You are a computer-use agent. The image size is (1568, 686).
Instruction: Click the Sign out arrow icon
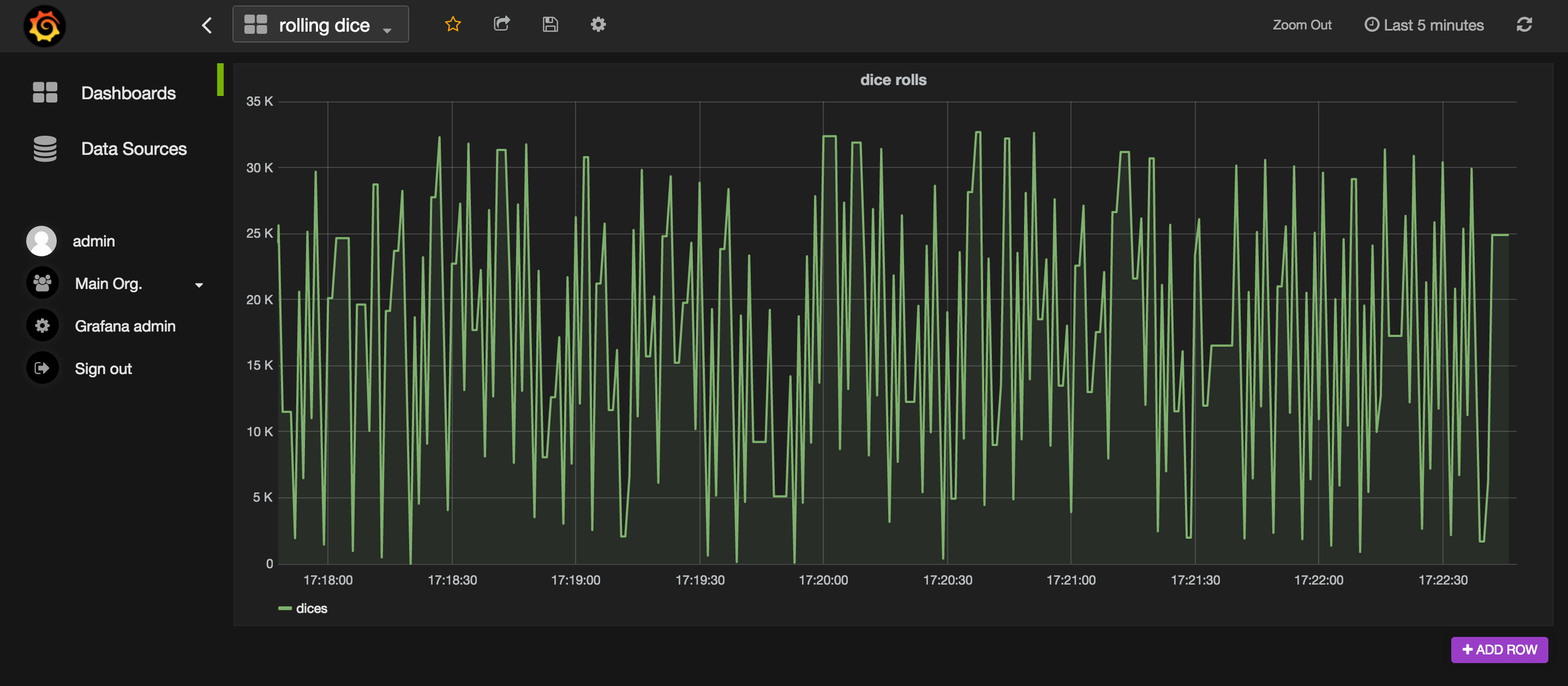click(x=42, y=368)
